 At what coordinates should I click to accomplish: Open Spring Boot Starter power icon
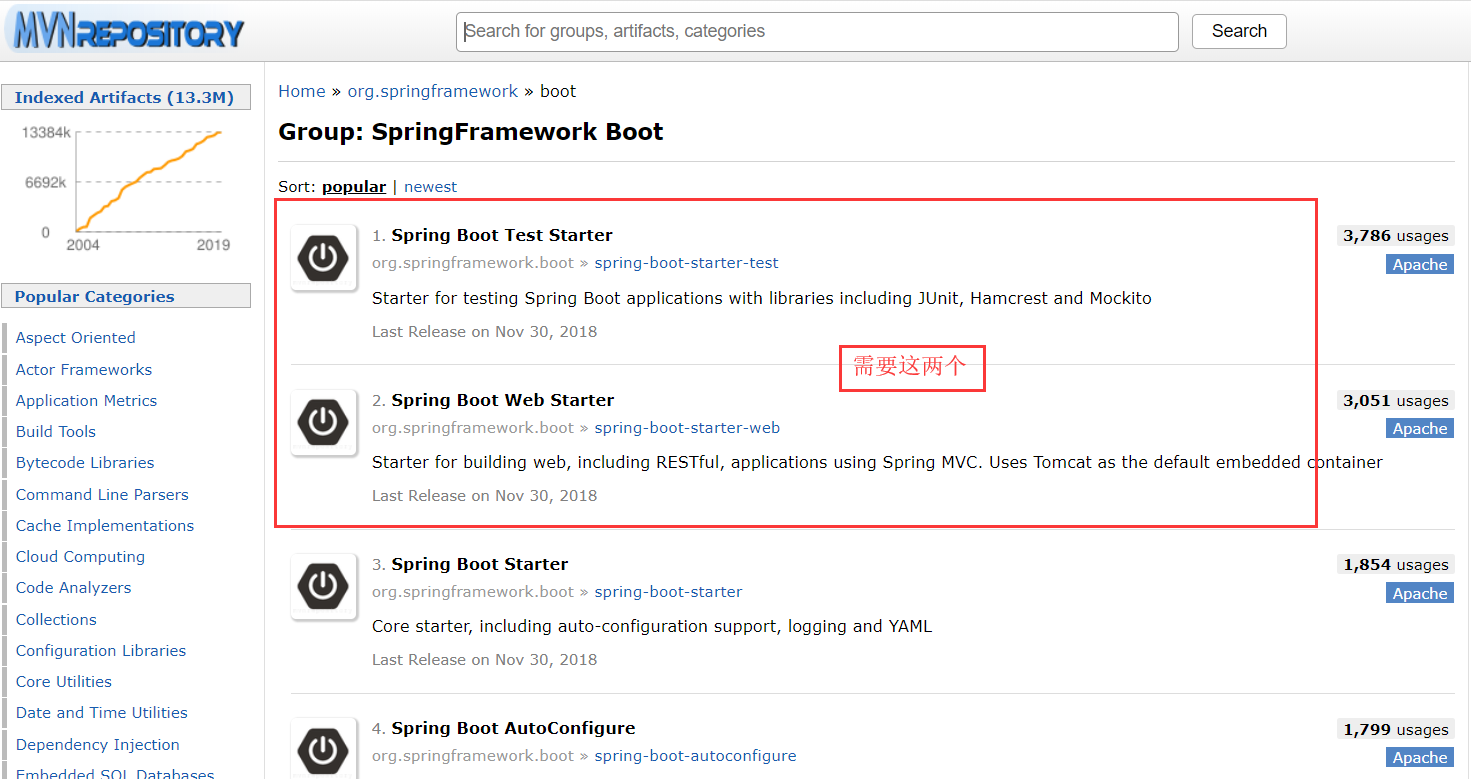(324, 586)
